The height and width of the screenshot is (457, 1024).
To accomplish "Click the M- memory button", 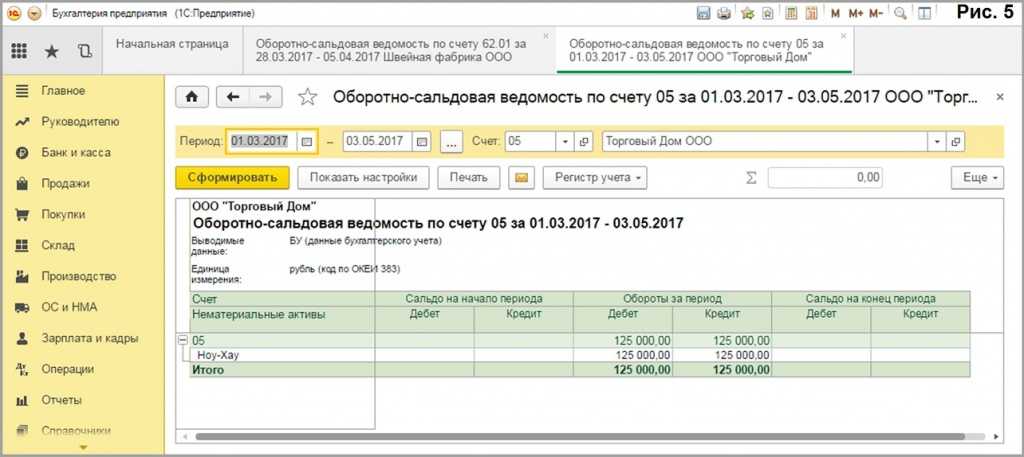I will [x=876, y=13].
